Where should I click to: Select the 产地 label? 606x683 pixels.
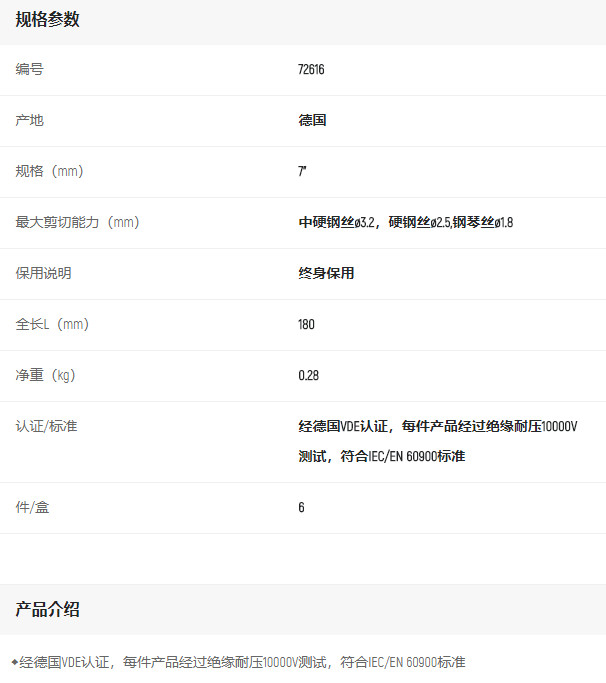[x=30, y=121]
